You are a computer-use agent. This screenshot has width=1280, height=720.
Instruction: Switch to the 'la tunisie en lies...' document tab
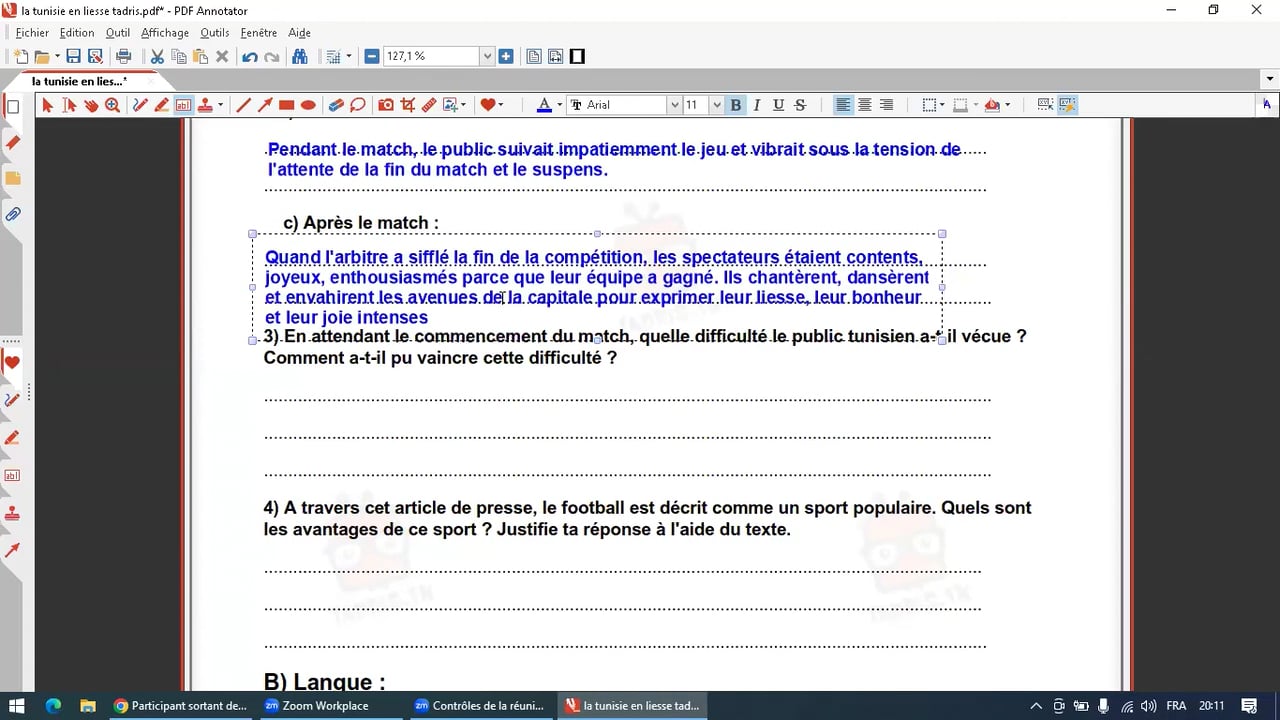[x=79, y=81]
